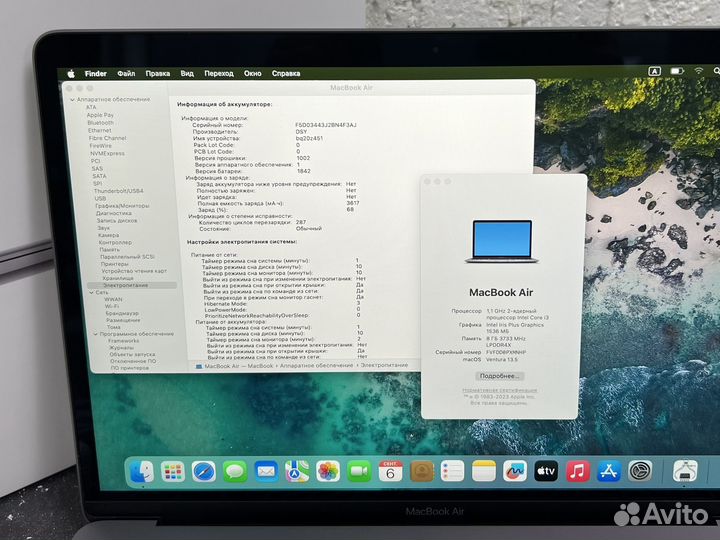Select Память in the sidebar
This screenshot has height=540, width=720.
pos(110,249)
